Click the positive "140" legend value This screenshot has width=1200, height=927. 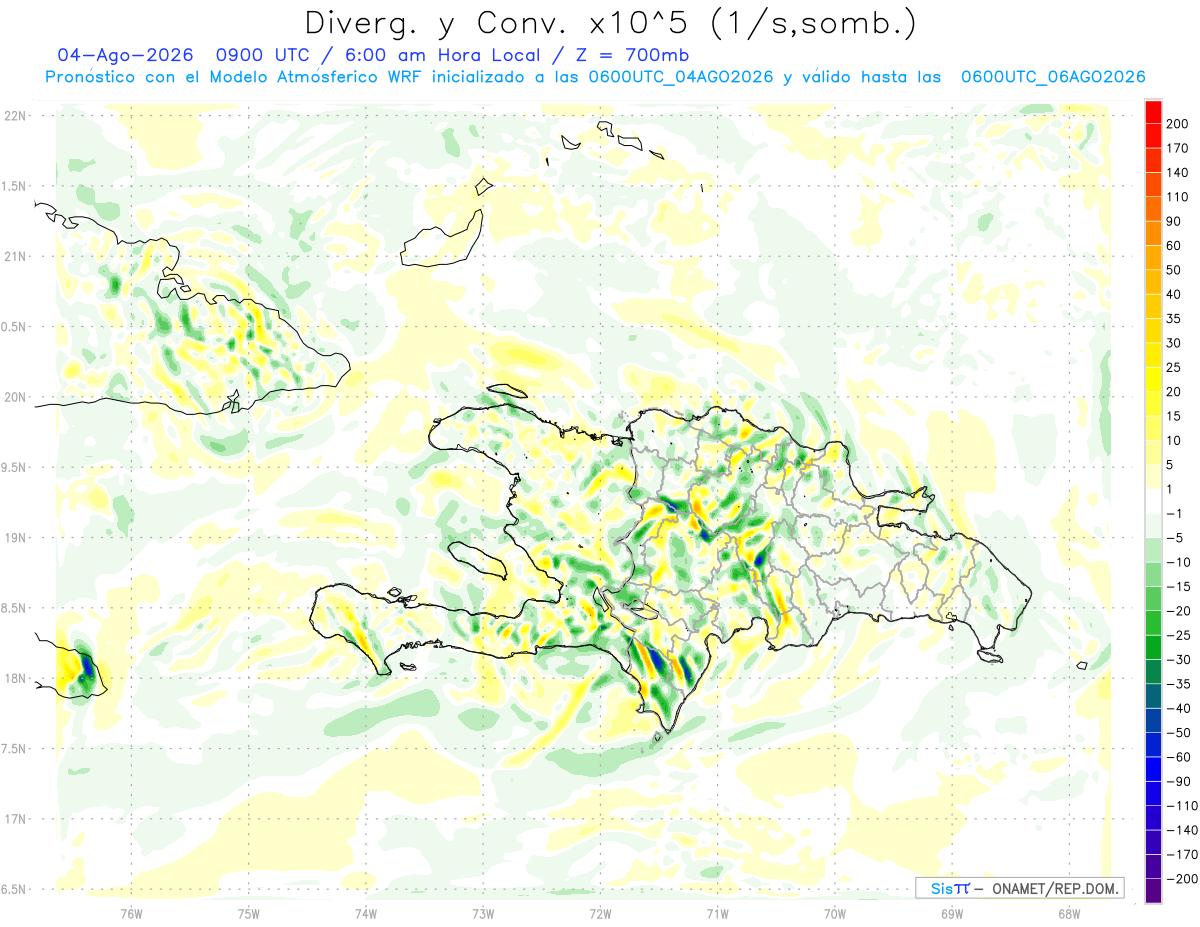tap(1178, 173)
